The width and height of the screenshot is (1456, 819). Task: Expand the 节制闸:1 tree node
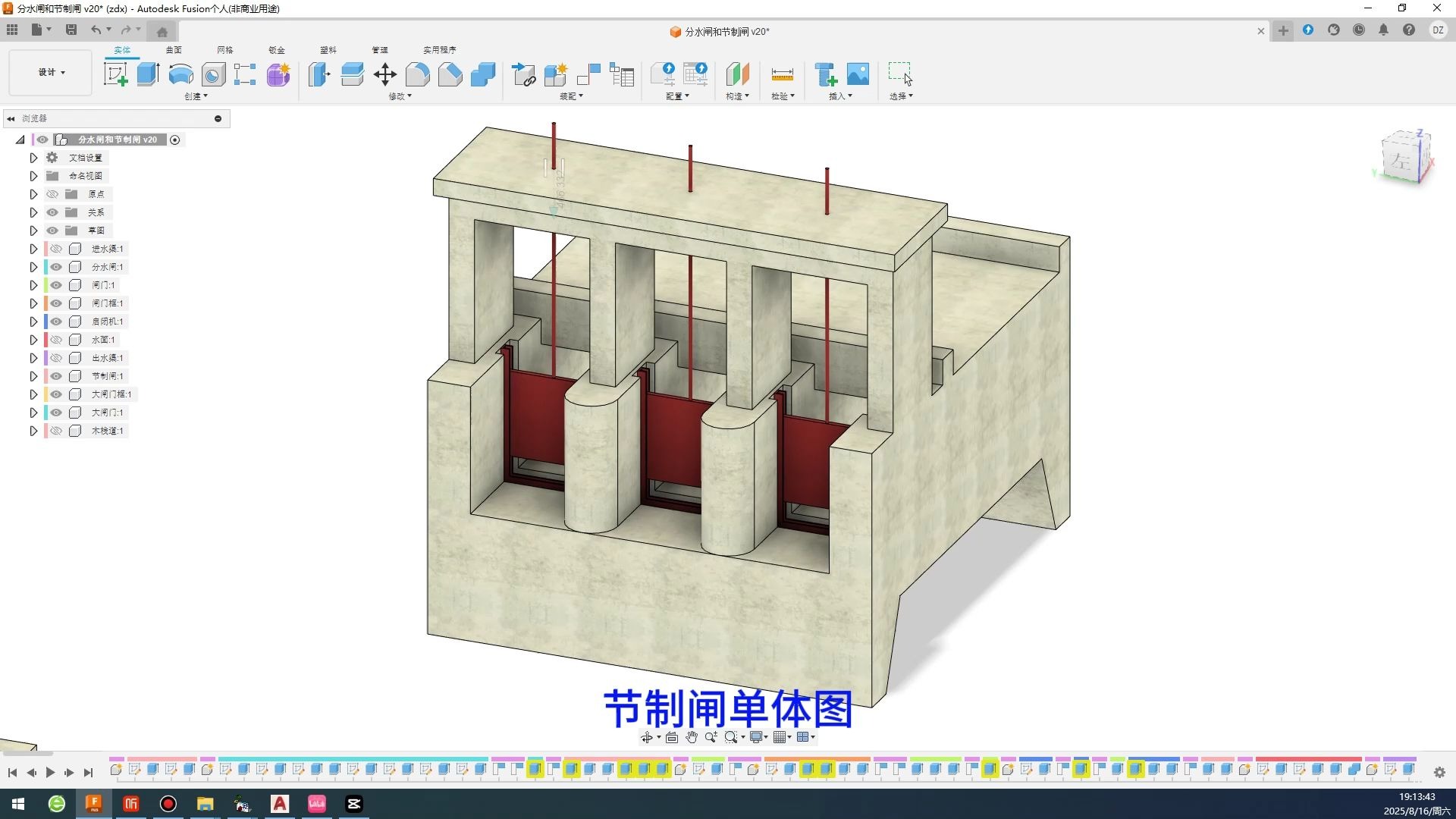click(x=33, y=376)
